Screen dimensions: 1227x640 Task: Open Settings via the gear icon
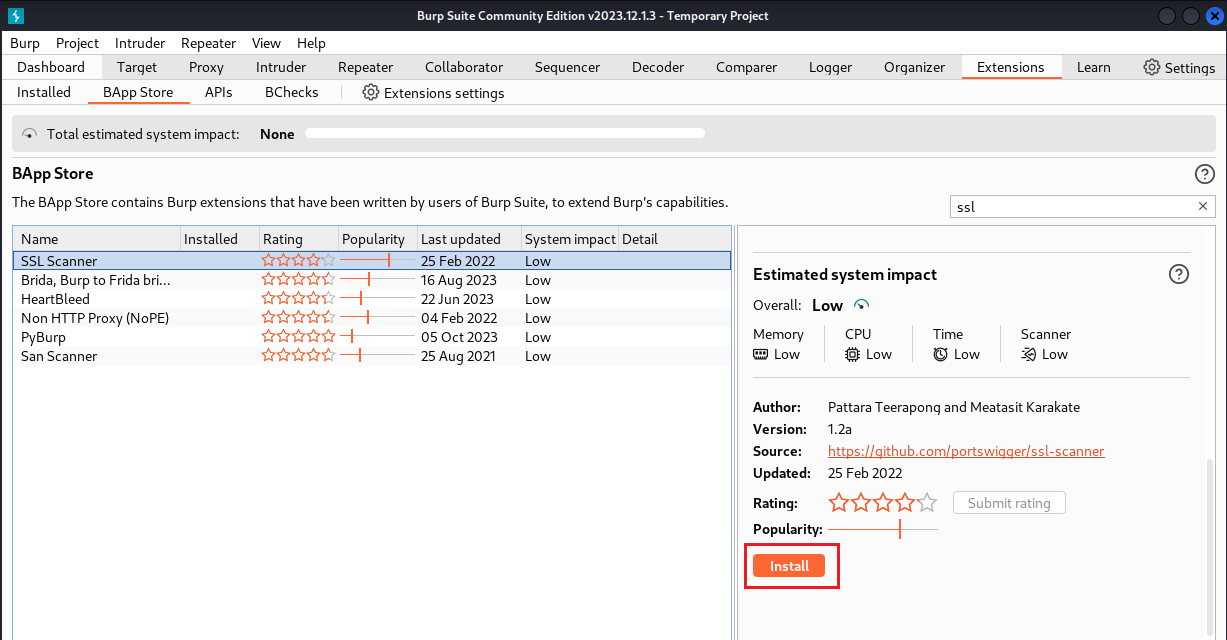pos(1152,67)
